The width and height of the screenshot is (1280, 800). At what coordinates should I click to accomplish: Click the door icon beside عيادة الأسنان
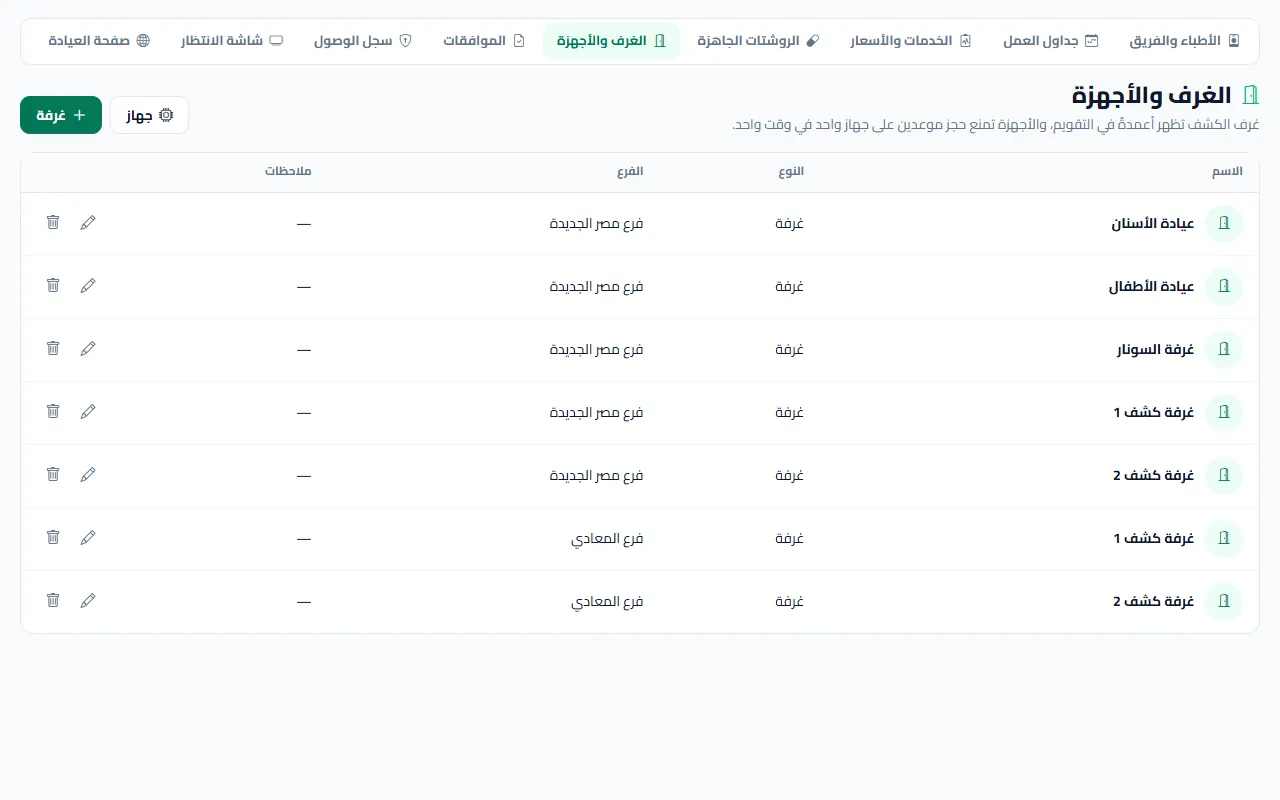click(1223, 224)
